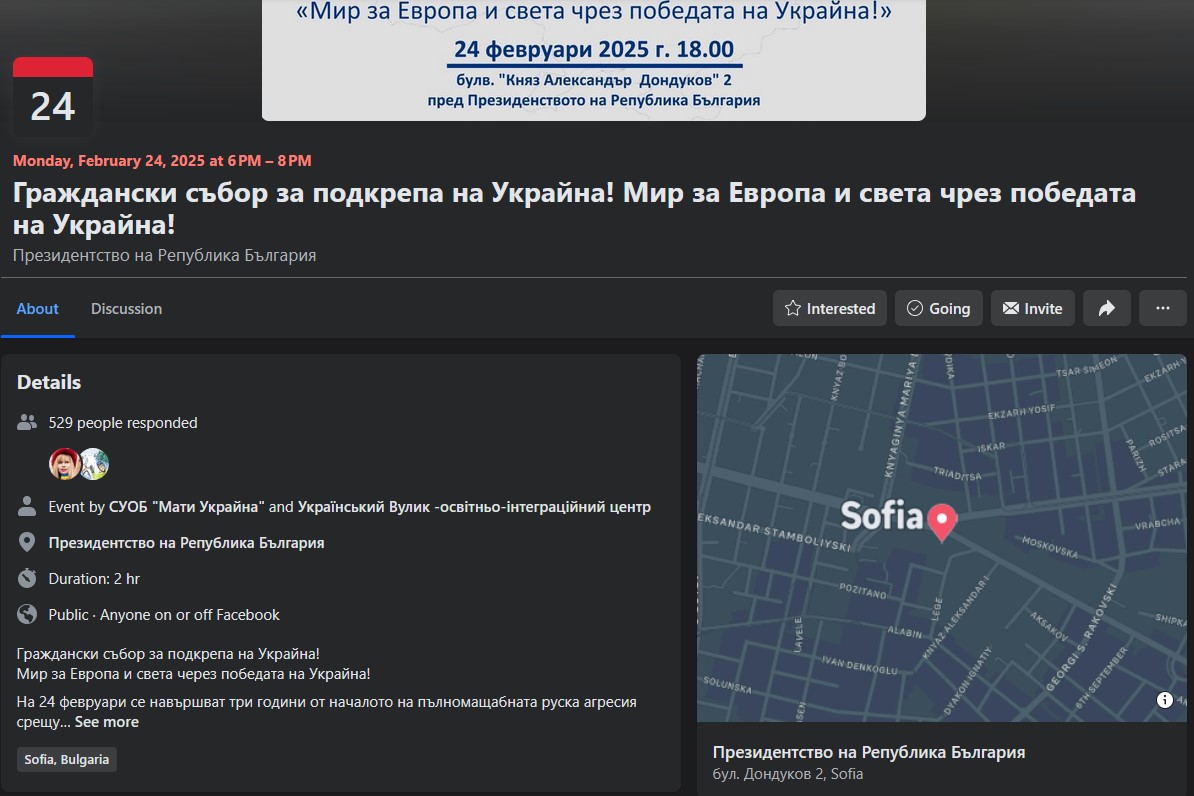
Task: Click the Duration: 2 hr text
Action: (94, 579)
